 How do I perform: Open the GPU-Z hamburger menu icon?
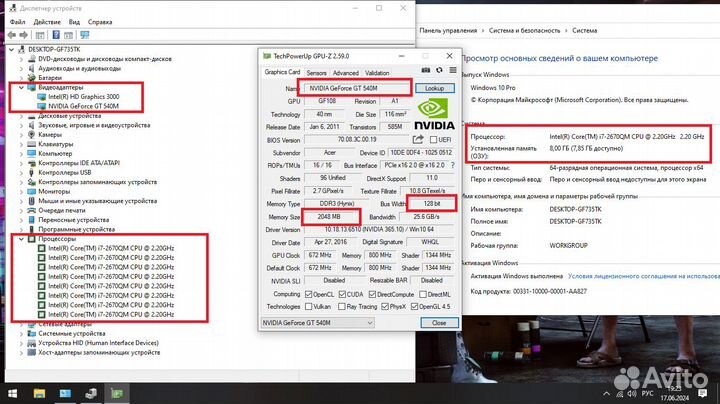(x=453, y=70)
